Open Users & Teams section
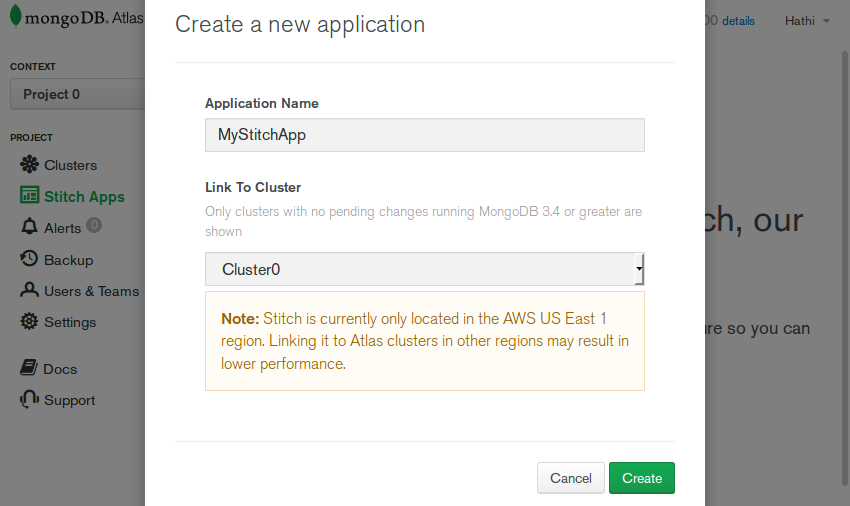 91,291
